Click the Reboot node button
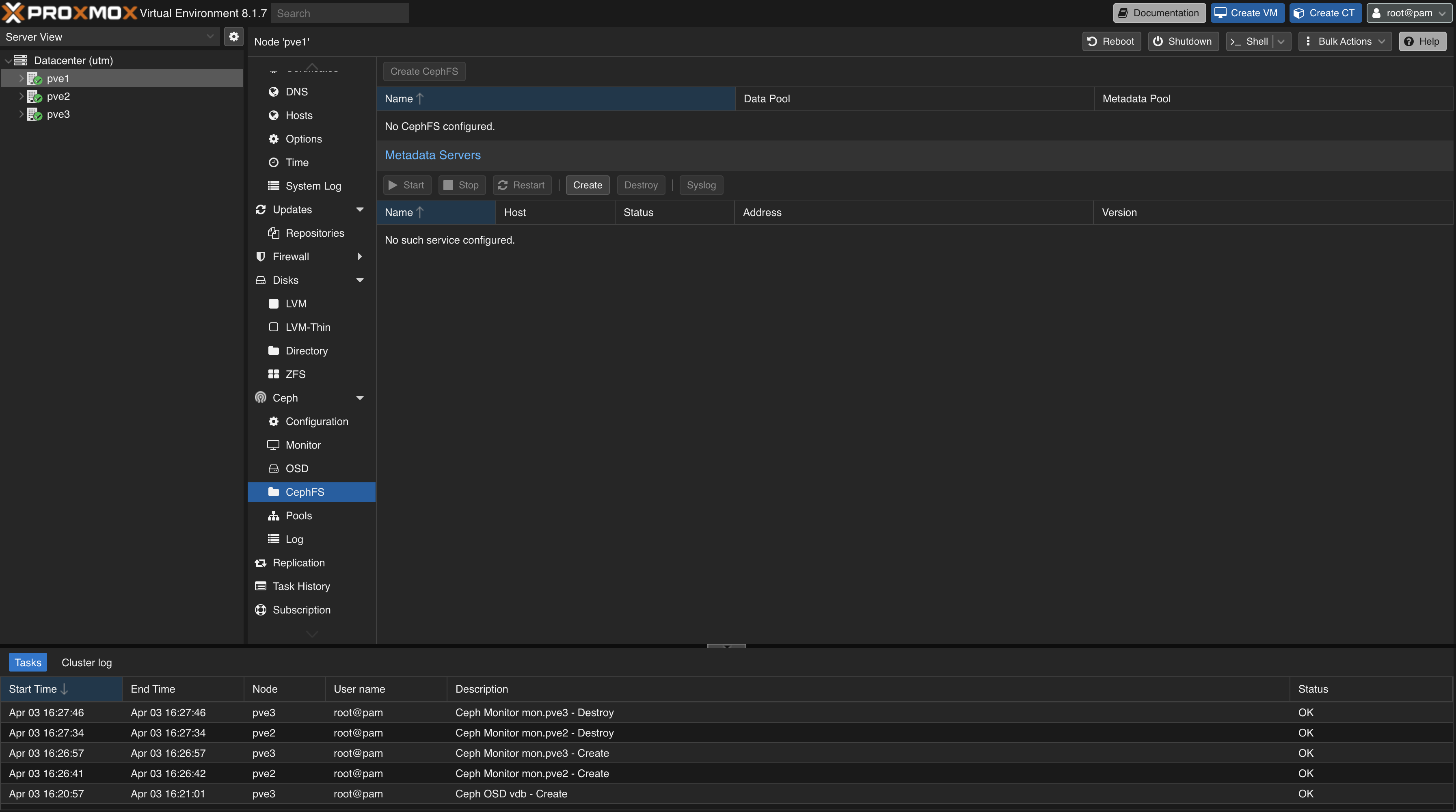1456x812 pixels. [x=1110, y=41]
